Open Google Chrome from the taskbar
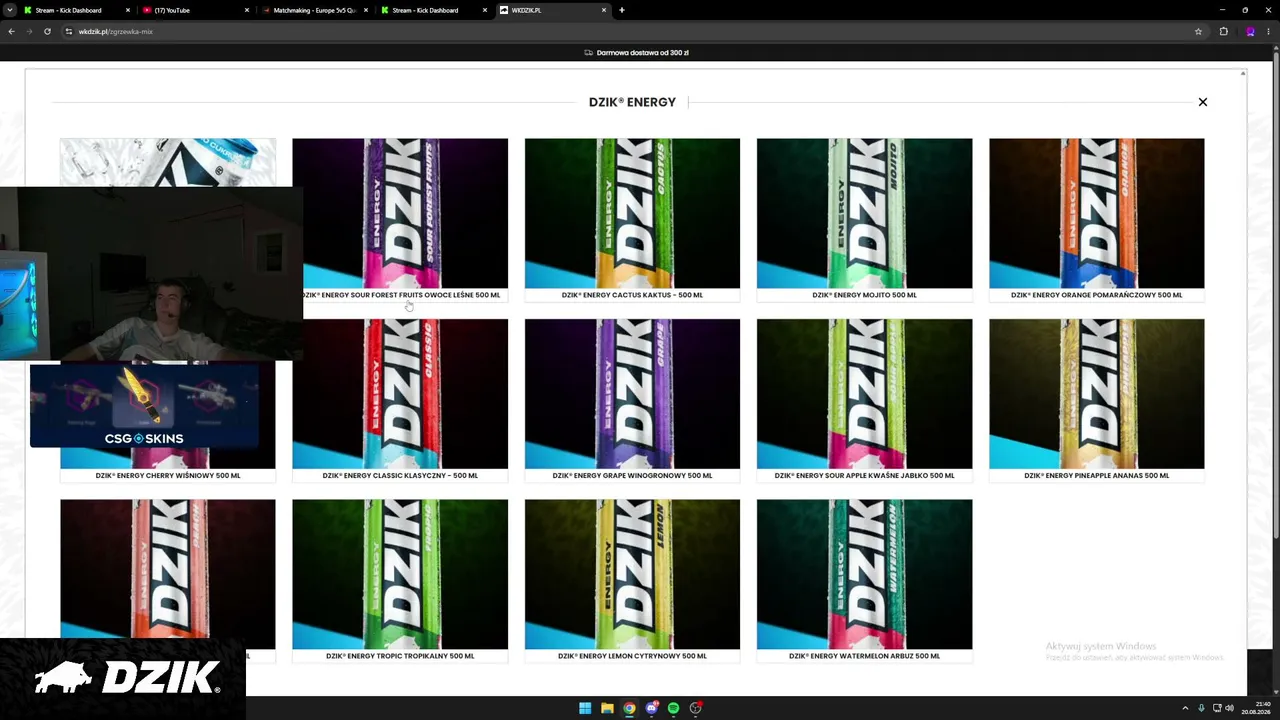Image resolution: width=1280 pixels, height=720 pixels. 629,708
